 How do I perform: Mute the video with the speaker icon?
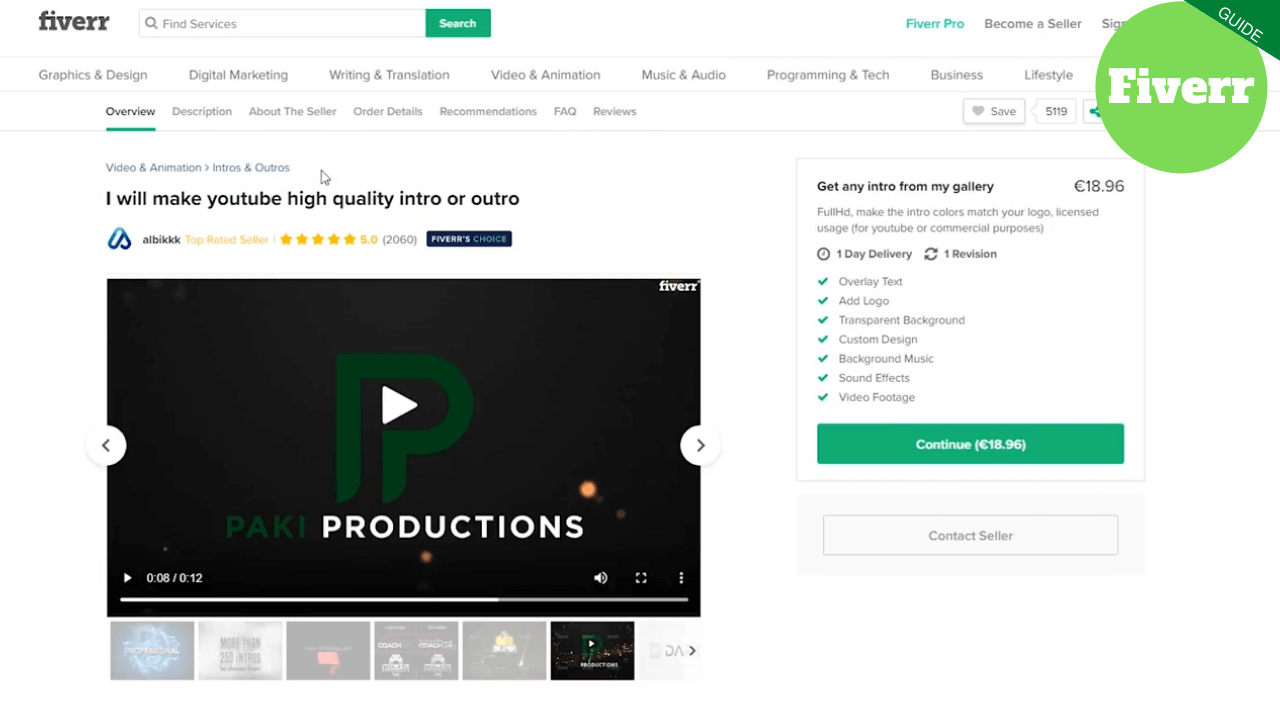(x=601, y=578)
